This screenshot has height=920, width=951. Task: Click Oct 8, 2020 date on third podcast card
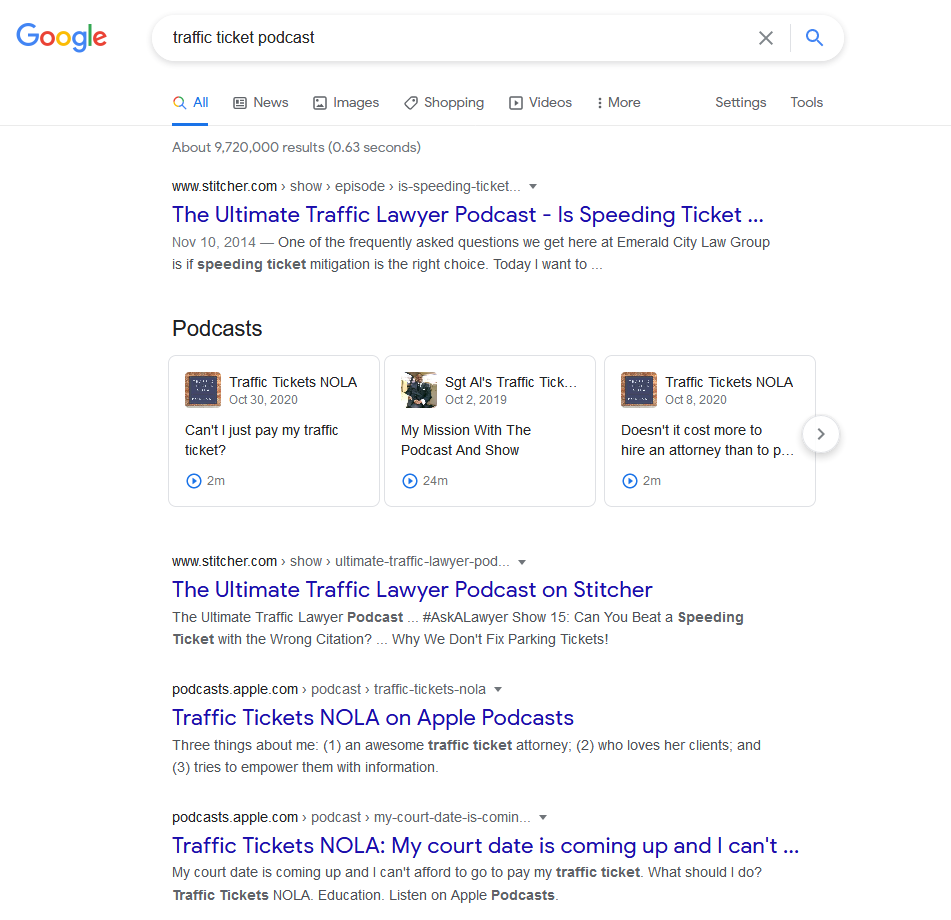(696, 400)
